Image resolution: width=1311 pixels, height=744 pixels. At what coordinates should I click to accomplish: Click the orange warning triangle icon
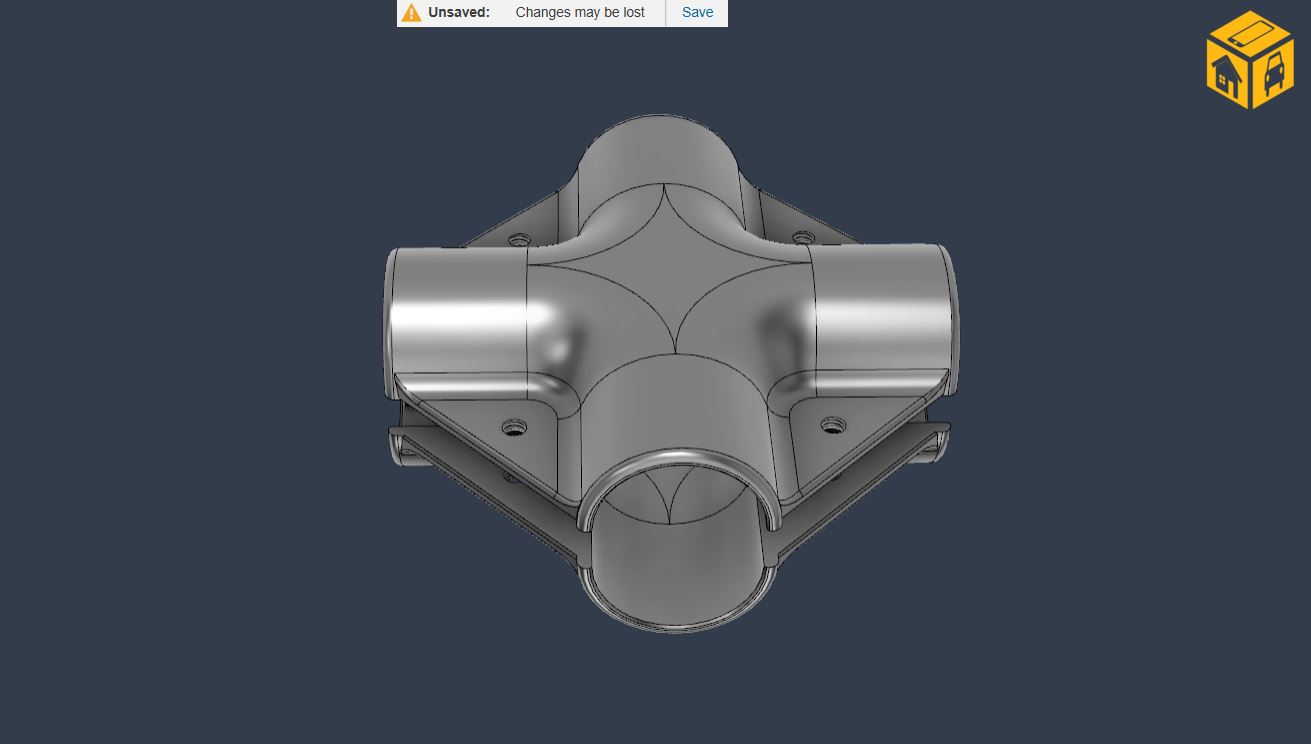tap(411, 13)
